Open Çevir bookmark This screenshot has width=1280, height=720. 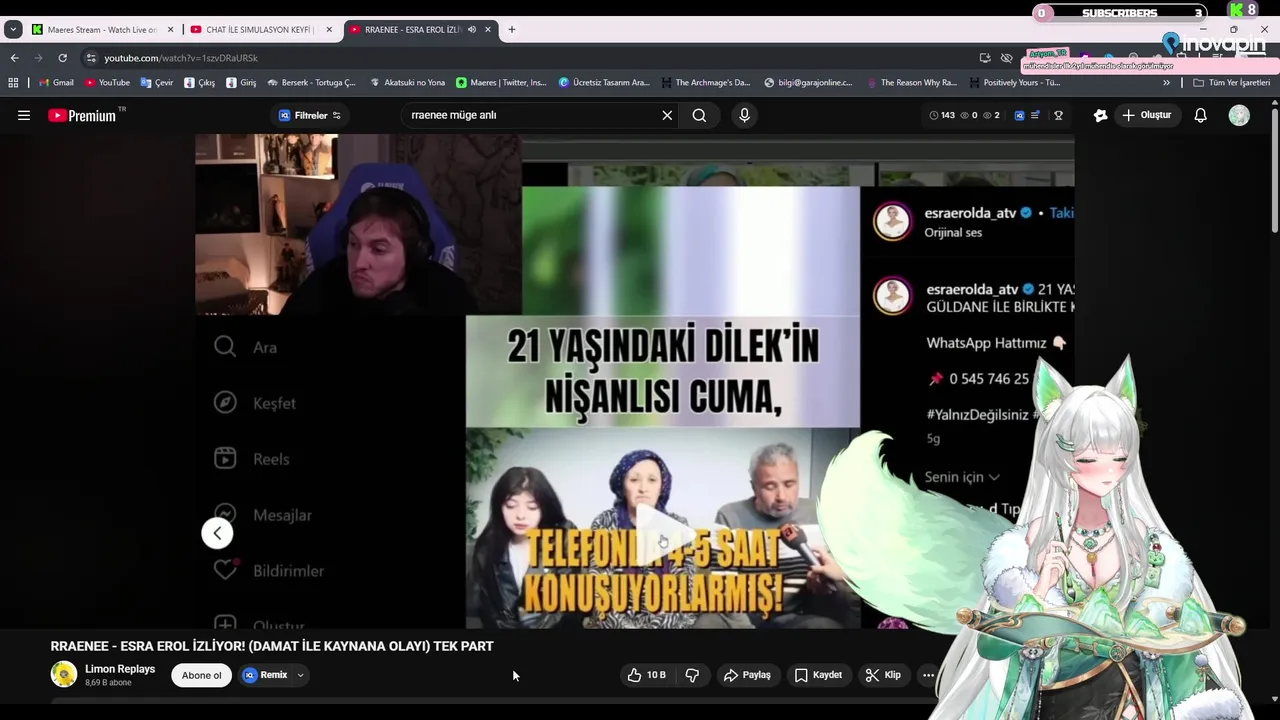[x=157, y=83]
